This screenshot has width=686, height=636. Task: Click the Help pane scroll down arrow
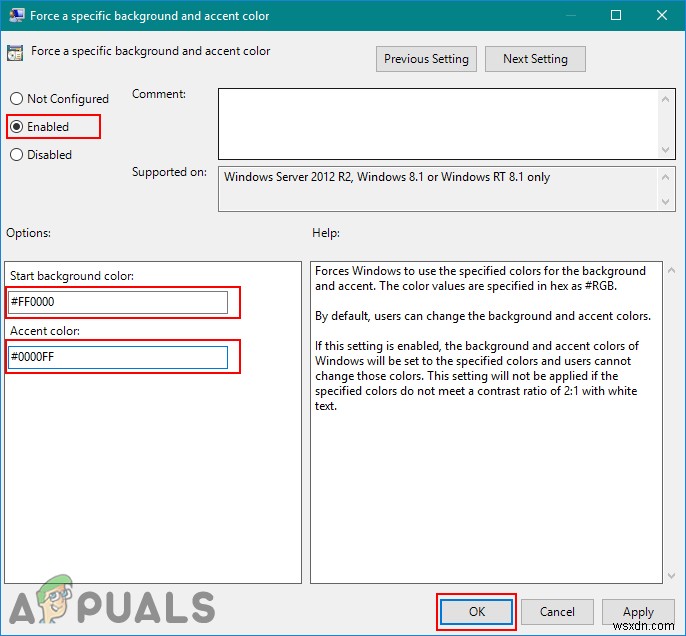tap(672, 576)
